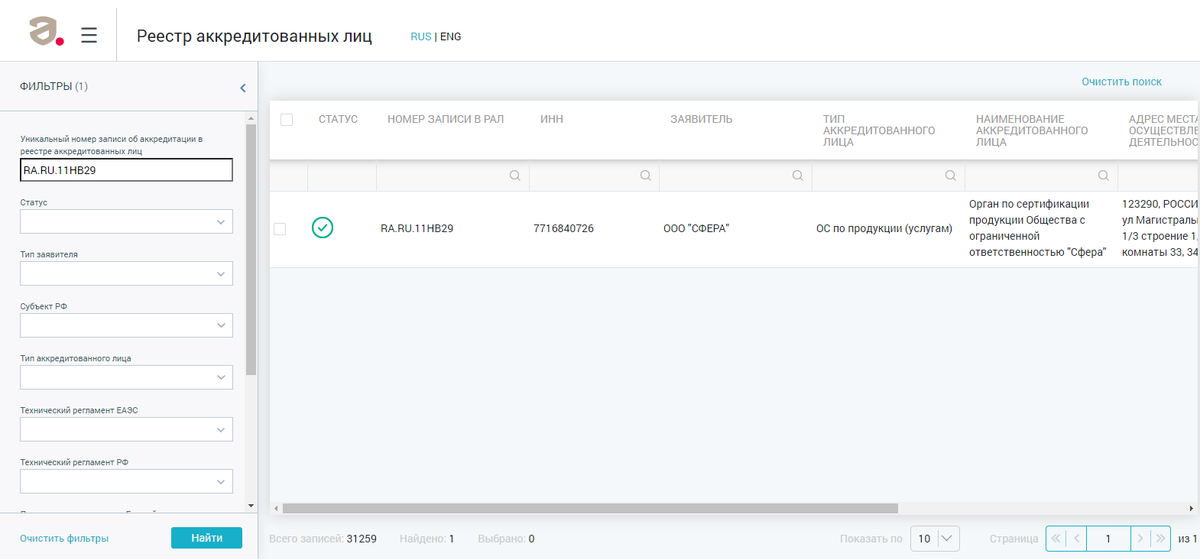Image resolution: width=1200 pixels, height=559 pixels.
Task: Open the rows-per-page dropdown showing 10
Action: click(935, 538)
